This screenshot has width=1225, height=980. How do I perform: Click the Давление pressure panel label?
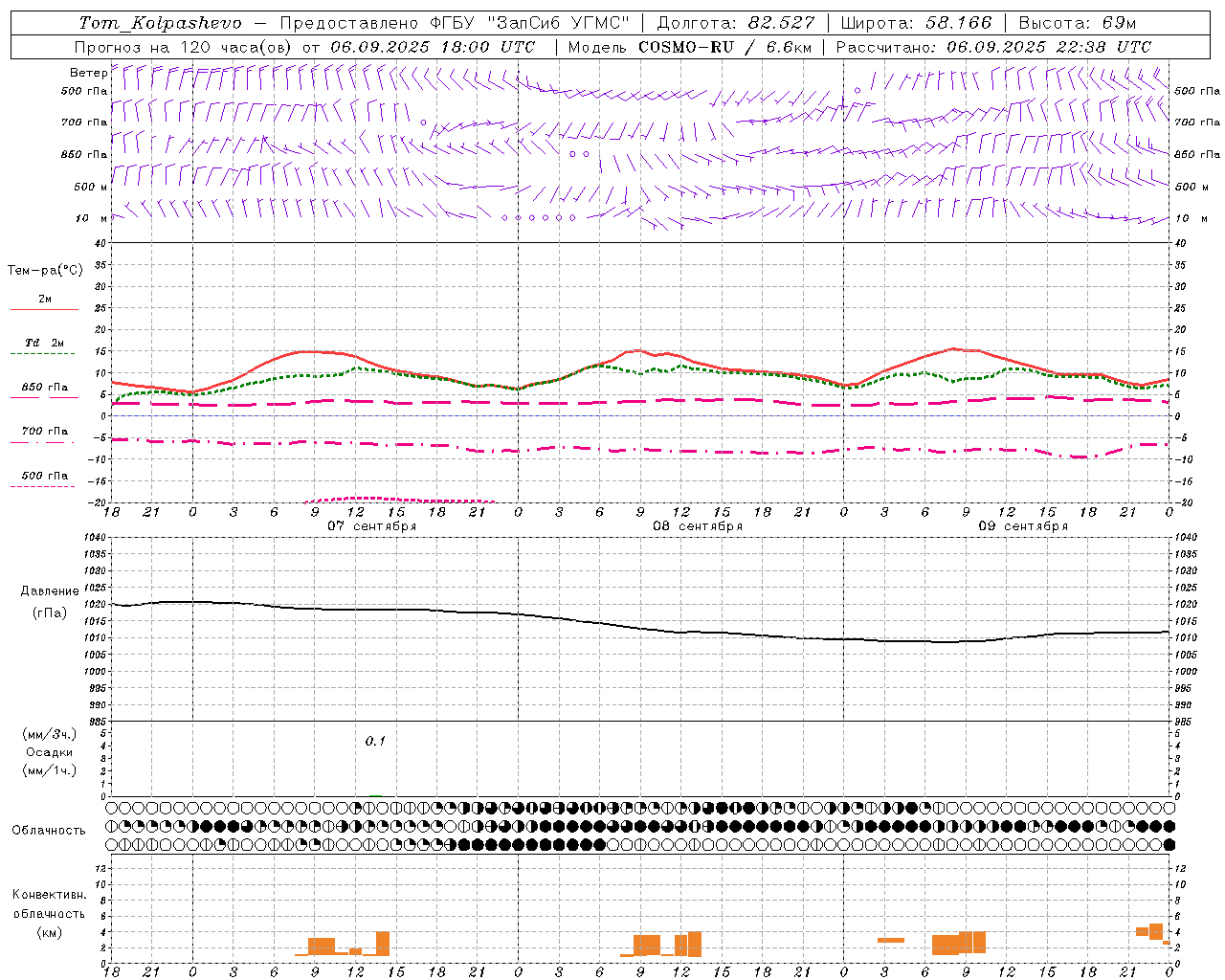coord(50,591)
